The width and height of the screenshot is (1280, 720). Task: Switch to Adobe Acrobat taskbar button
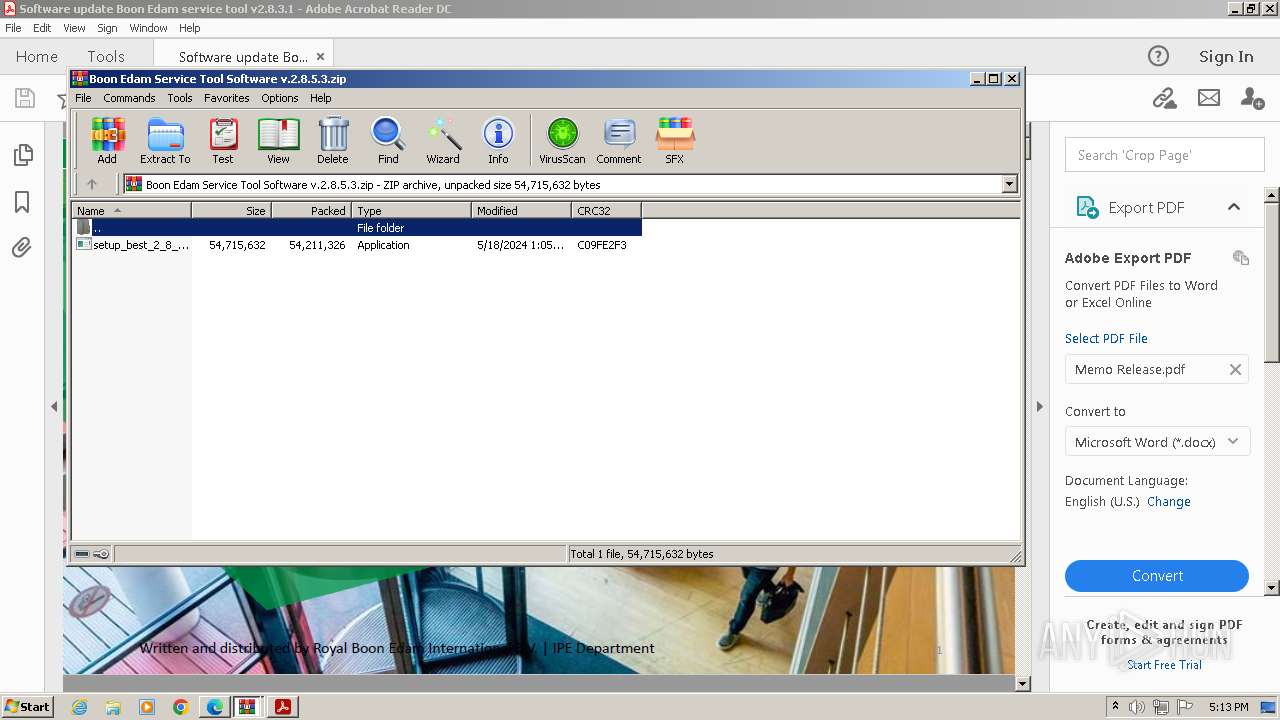coord(283,707)
